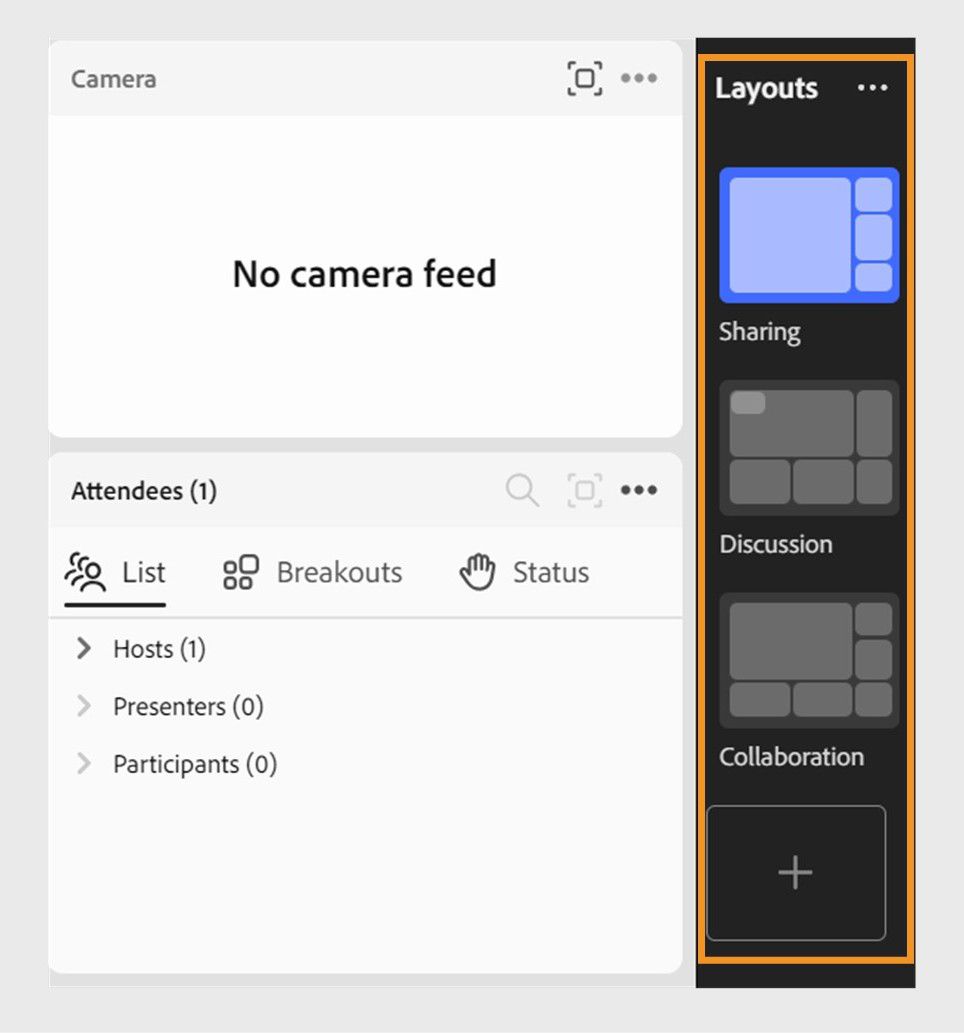The height and width of the screenshot is (1033, 964).
Task: Click the search icon in Attendees pod
Action: click(x=521, y=490)
